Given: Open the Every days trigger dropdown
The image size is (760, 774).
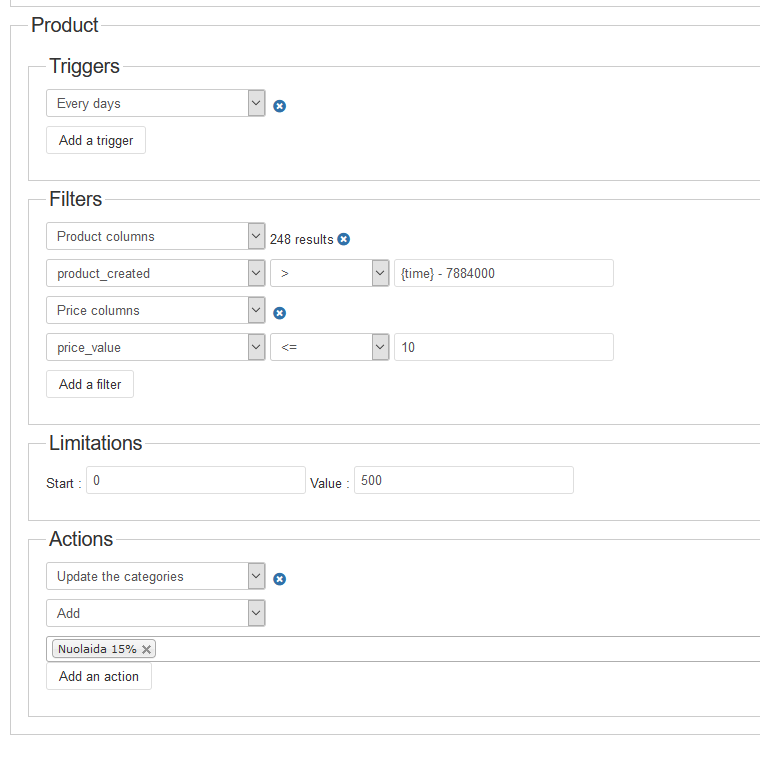Looking at the screenshot, I should tap(155, 103).
